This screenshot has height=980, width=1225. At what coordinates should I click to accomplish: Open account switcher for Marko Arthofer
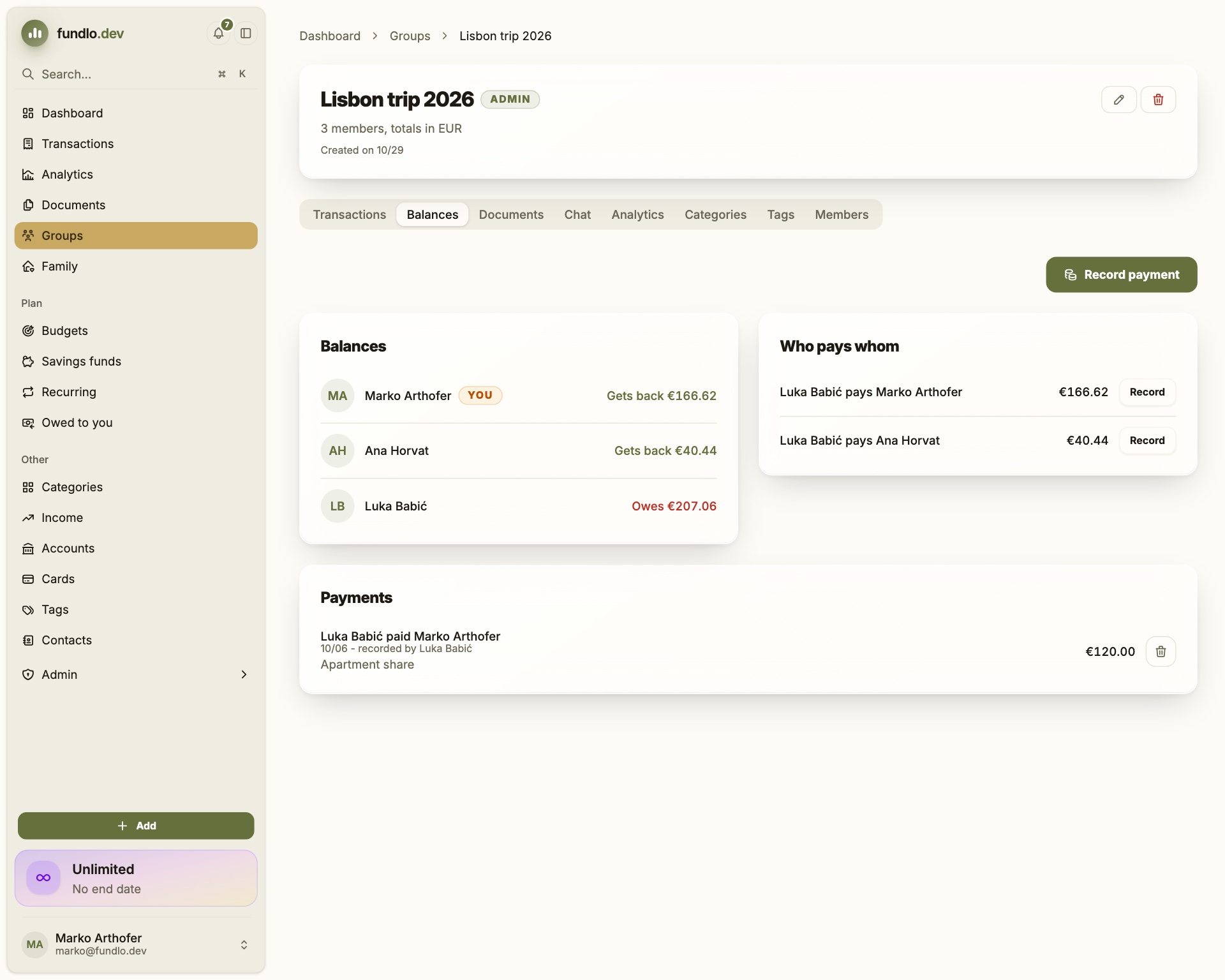(x=135, y=944)
